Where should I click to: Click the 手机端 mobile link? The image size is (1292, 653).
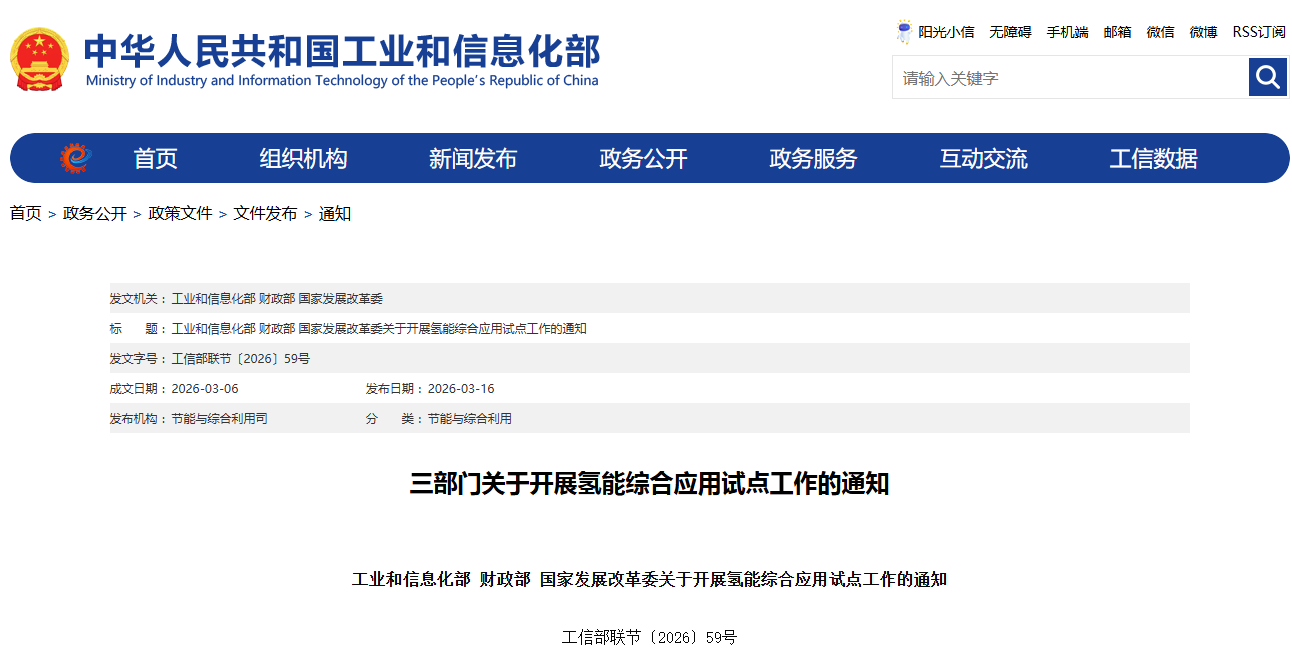tap(1067, 32)
